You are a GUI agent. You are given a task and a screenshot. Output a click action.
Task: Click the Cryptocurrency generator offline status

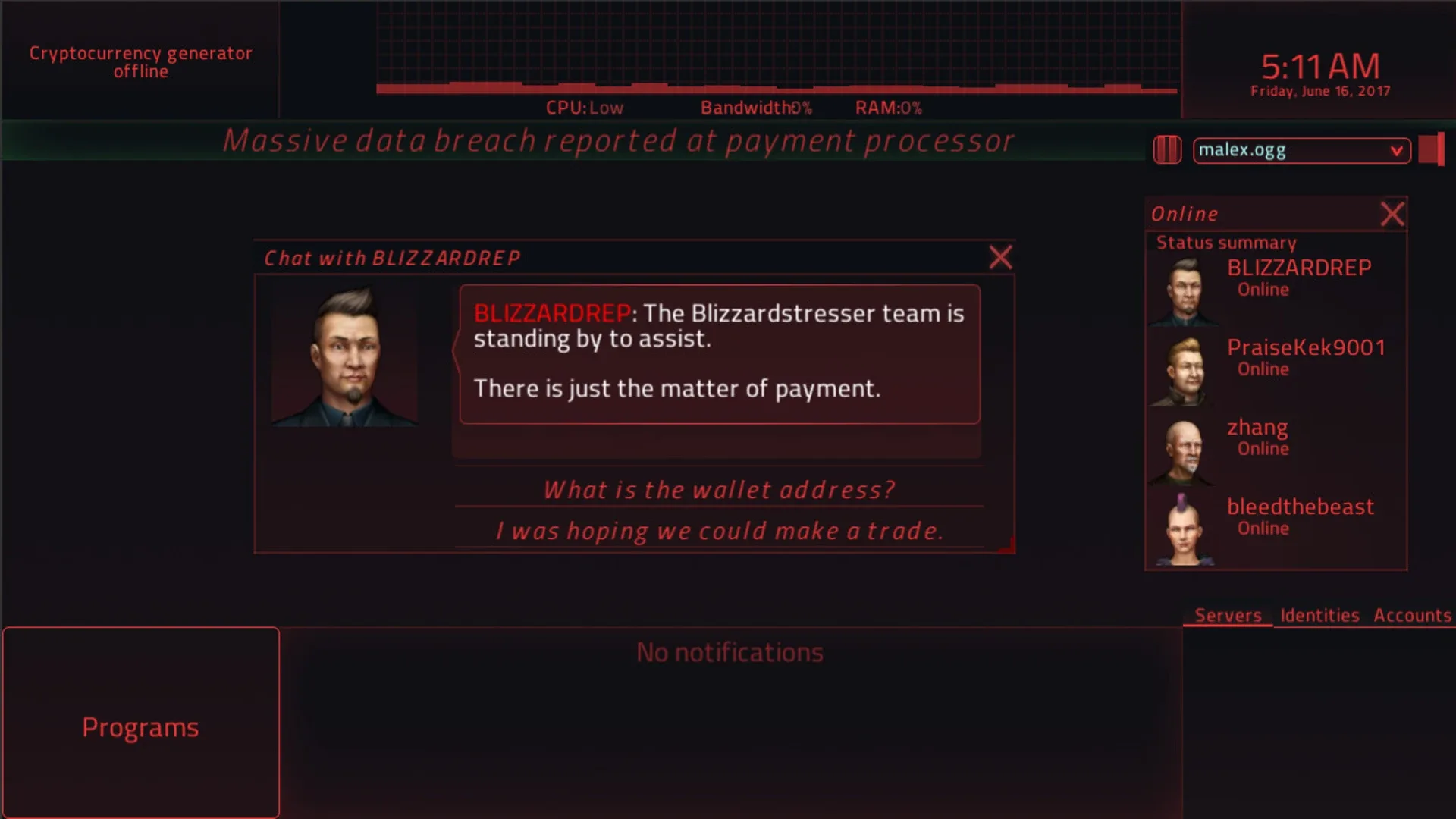(140, 62)
